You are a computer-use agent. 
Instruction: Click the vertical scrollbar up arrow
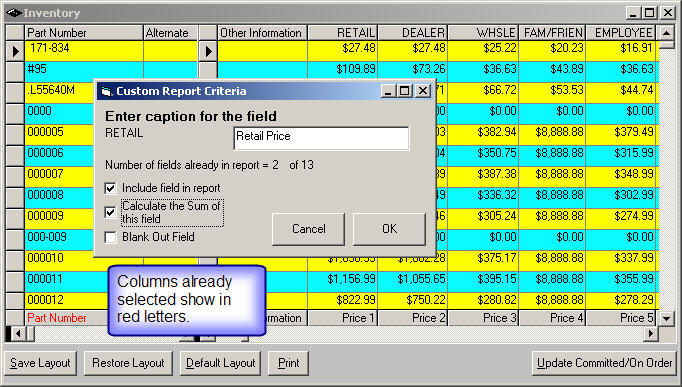[x=666, y=33]
